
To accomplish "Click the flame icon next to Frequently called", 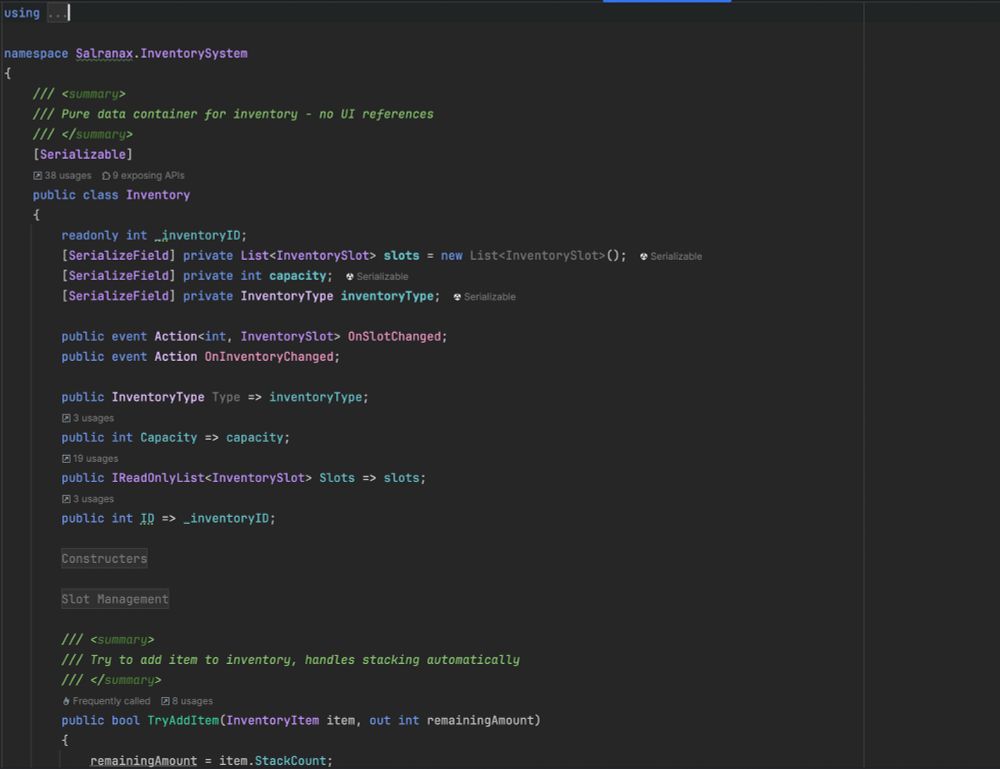I will coord(66,701).
